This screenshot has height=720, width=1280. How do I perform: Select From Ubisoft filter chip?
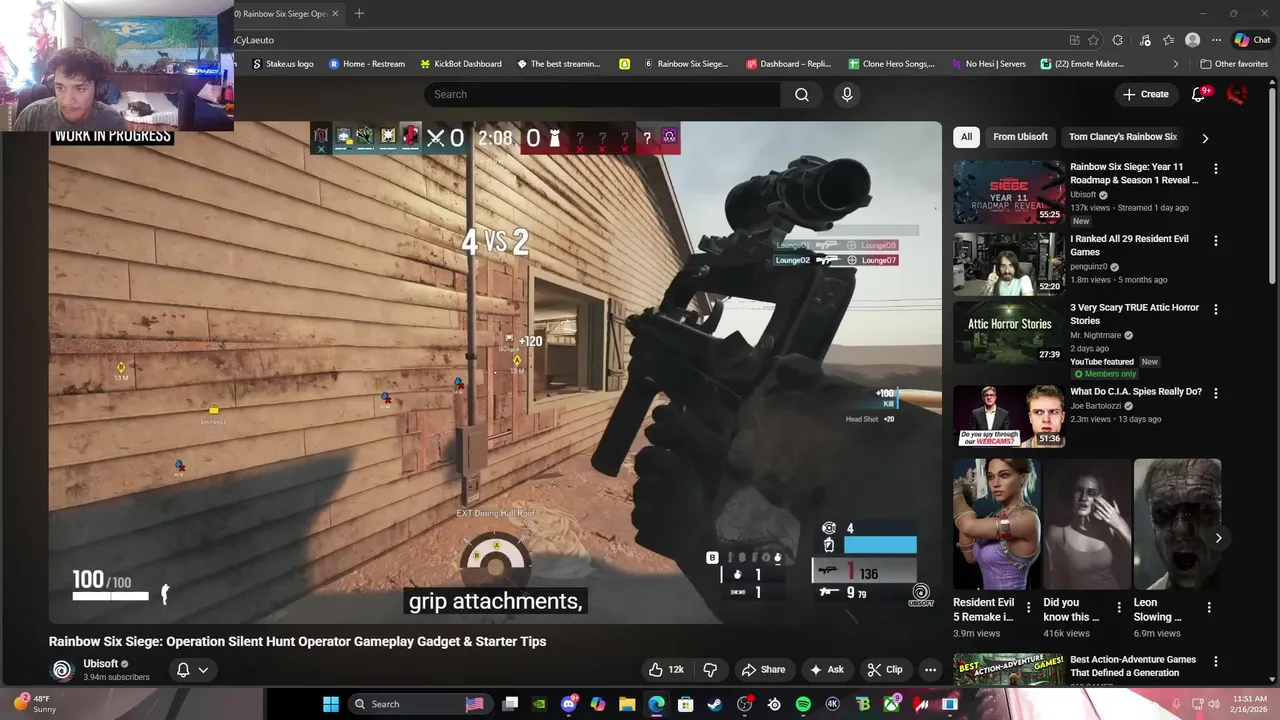1020,137
